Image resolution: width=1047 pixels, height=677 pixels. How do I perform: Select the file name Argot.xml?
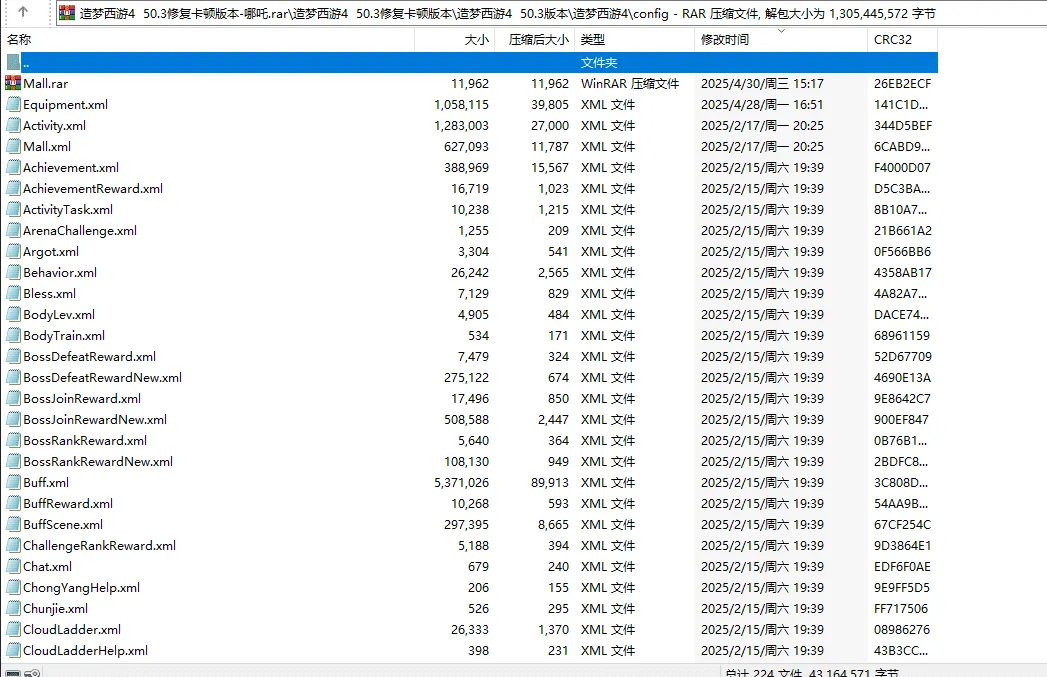point(51,252)
